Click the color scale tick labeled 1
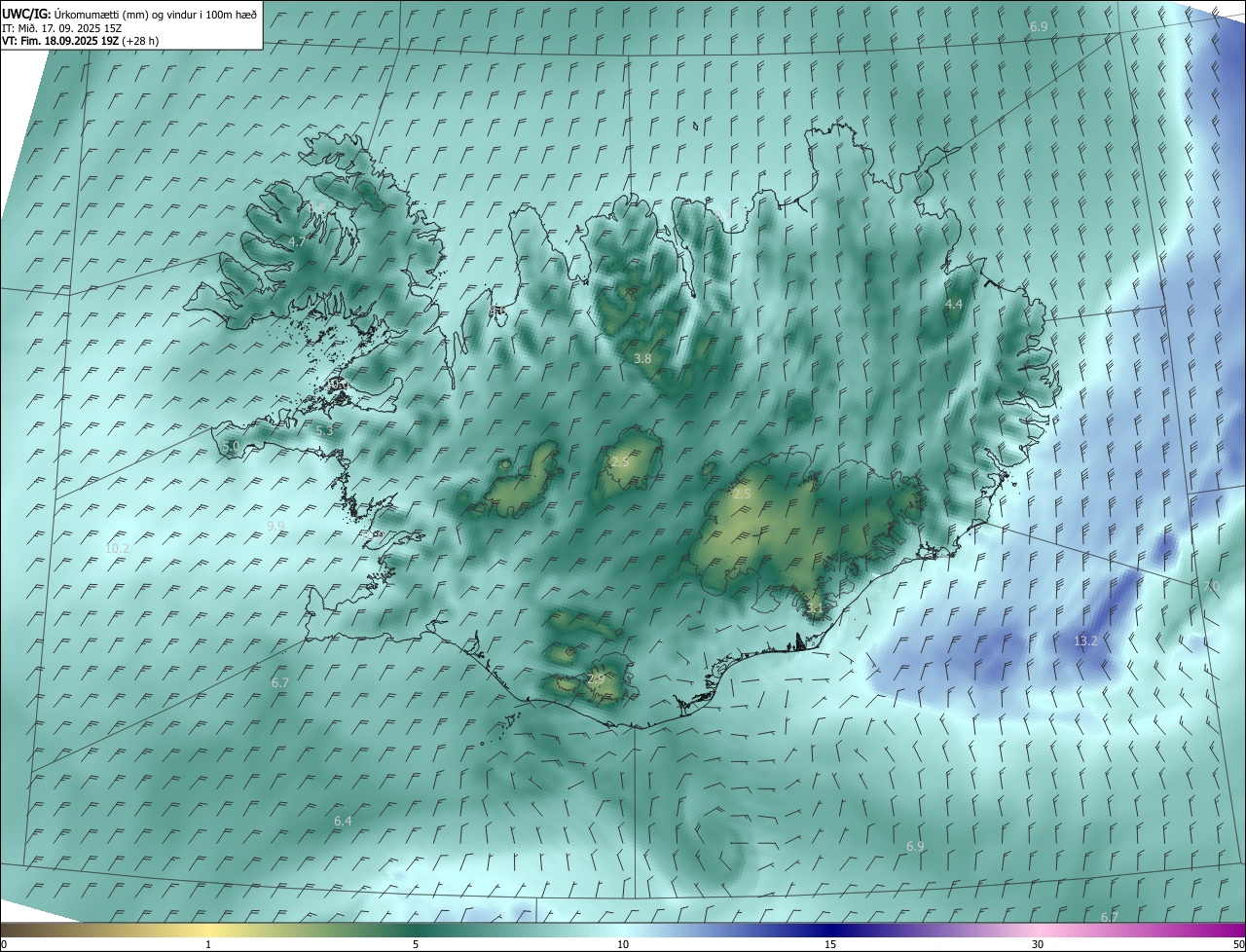The image size is (1246, 952). tap(208, 944)
